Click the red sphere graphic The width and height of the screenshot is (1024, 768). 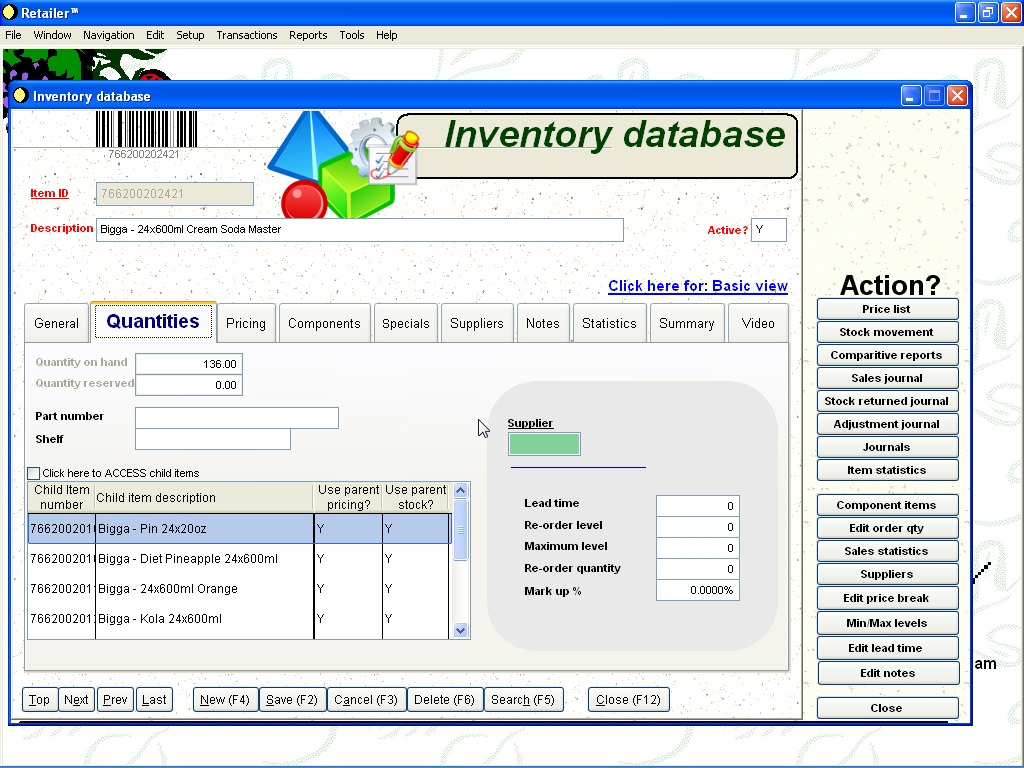(303, 201)
